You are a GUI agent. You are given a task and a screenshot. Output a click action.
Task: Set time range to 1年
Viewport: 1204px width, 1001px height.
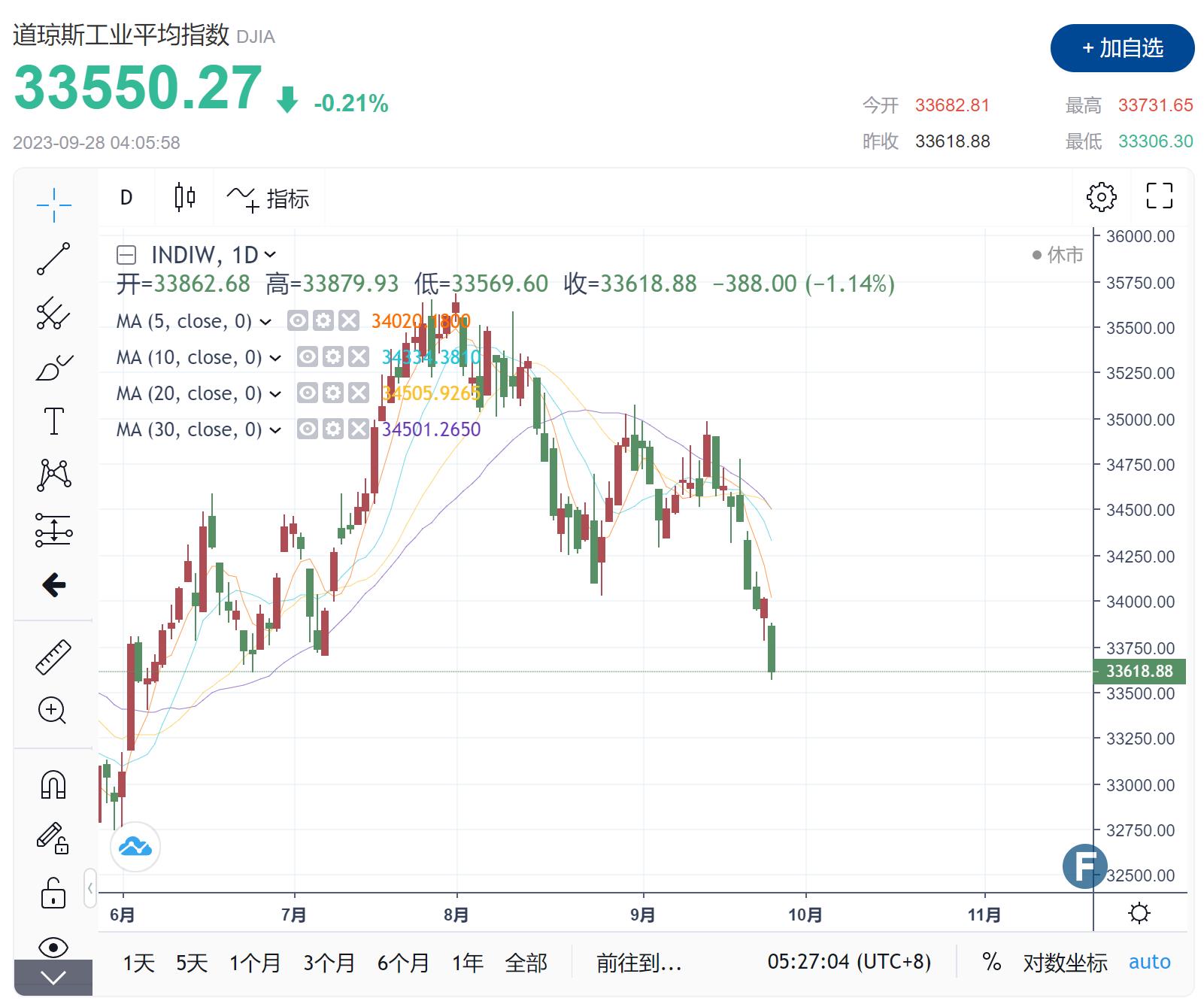coord(468,963)
